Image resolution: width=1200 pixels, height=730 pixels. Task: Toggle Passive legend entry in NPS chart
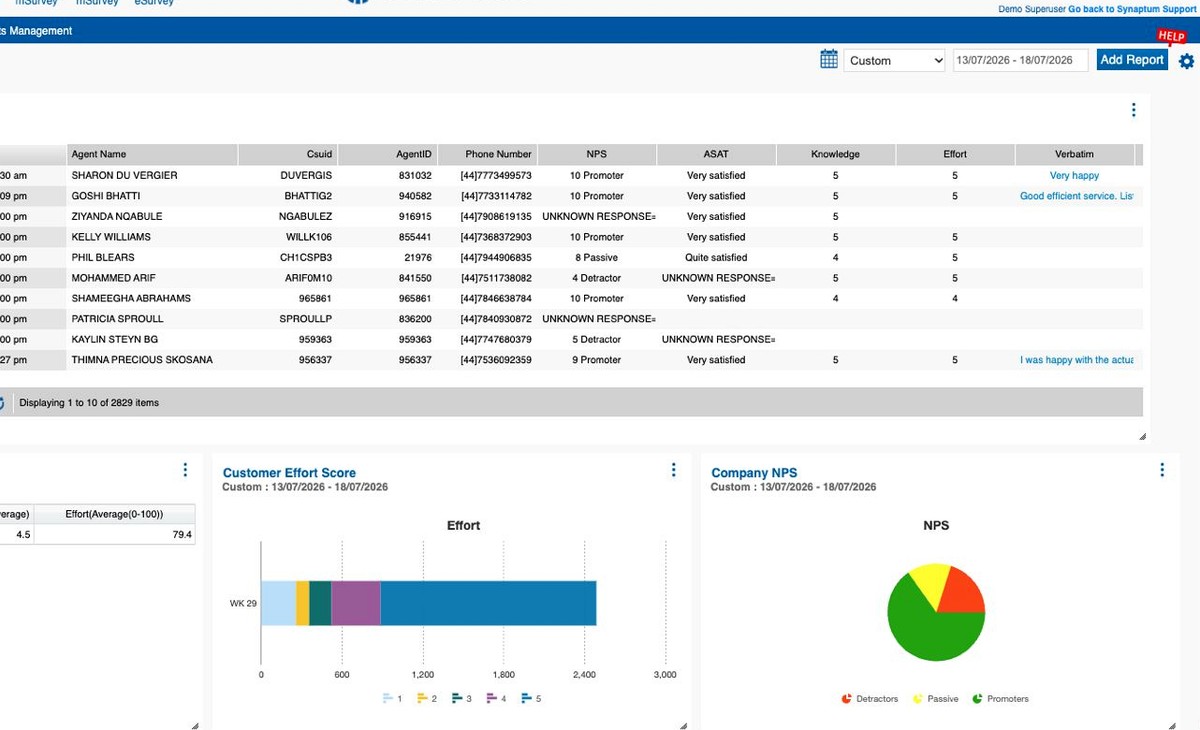tap(935, 699)
